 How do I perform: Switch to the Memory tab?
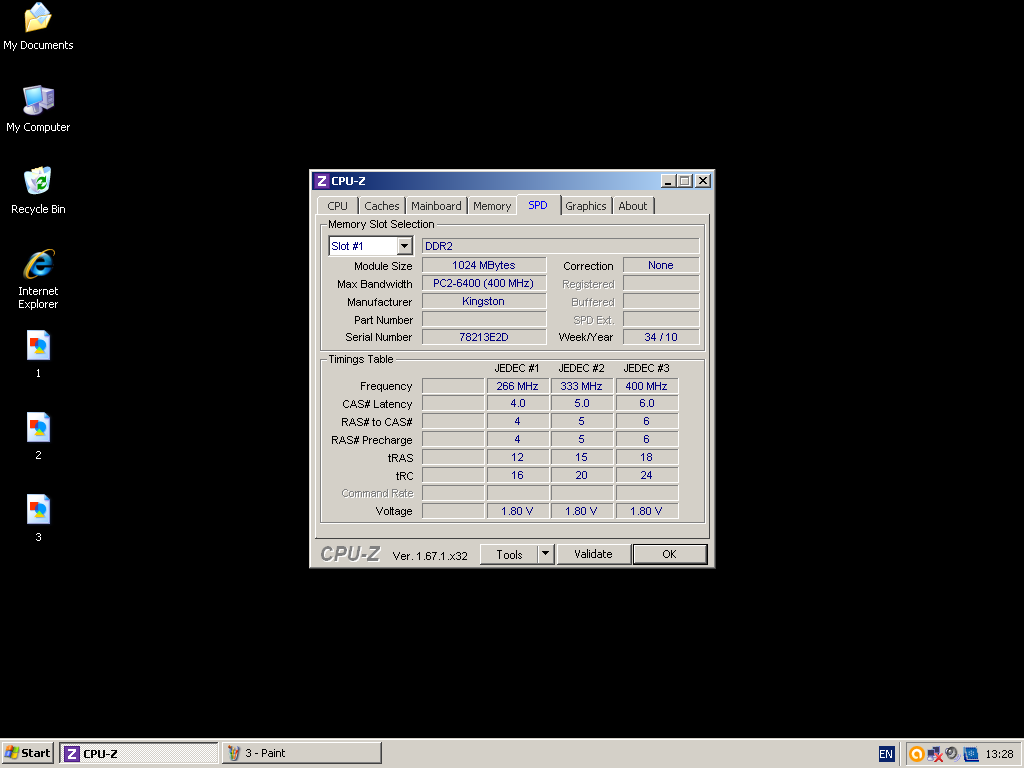pyautogui.click(x=492, y=206)
